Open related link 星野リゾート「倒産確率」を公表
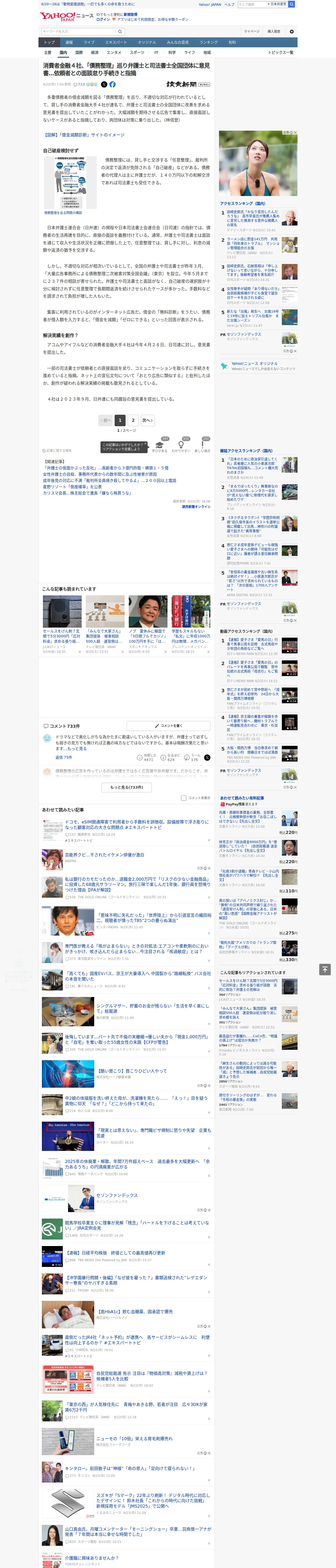The image size is (336, 1568). 72,487
